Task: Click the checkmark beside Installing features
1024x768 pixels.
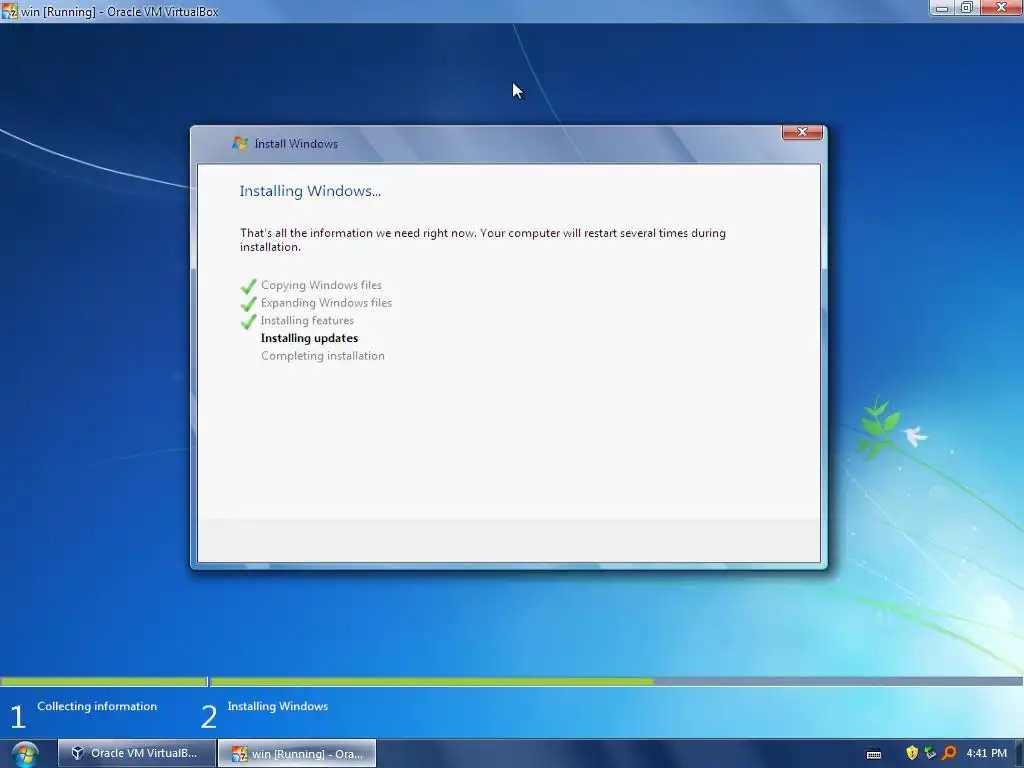Action: click(x=248, y=321)
